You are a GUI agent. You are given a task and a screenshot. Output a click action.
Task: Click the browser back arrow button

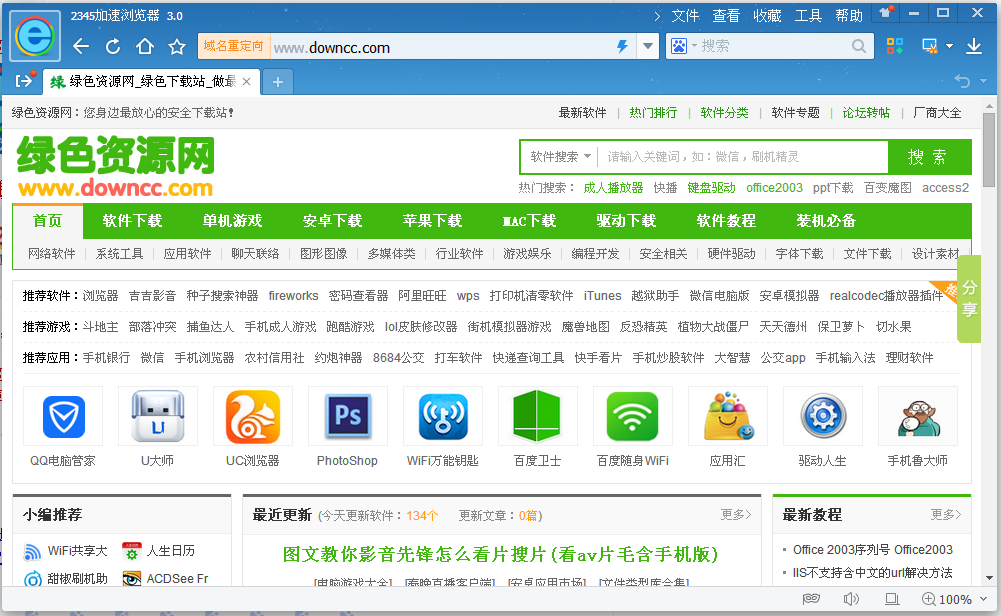pyautogui.click(x=81, y=47)
